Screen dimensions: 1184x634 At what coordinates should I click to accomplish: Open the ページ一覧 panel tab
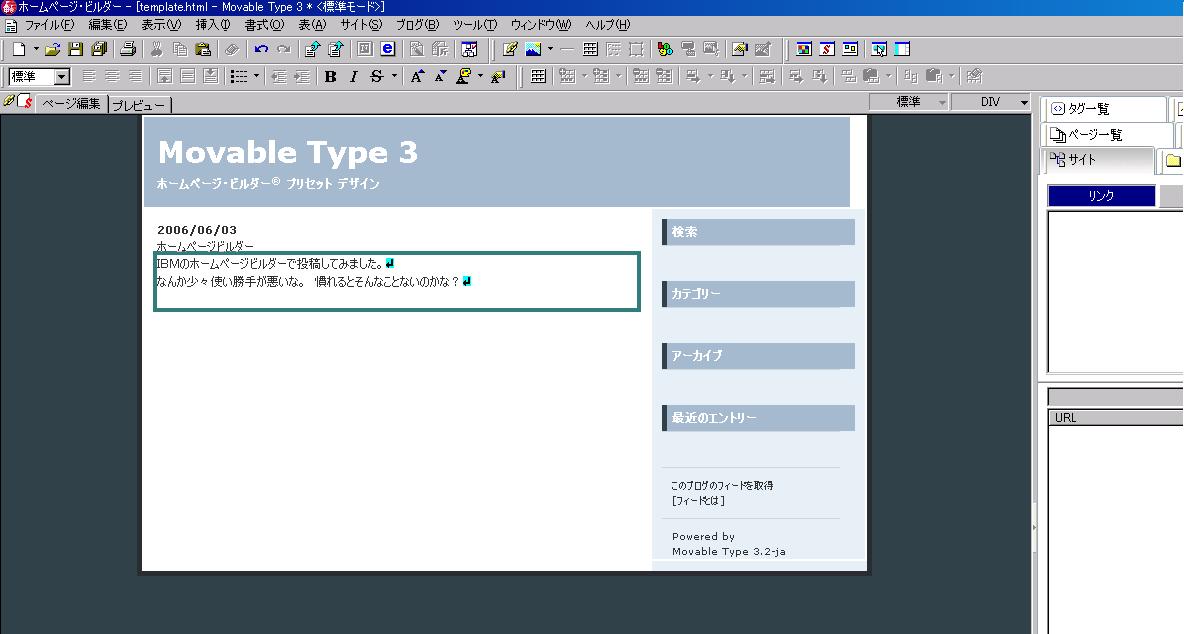tap(1108, 134)
